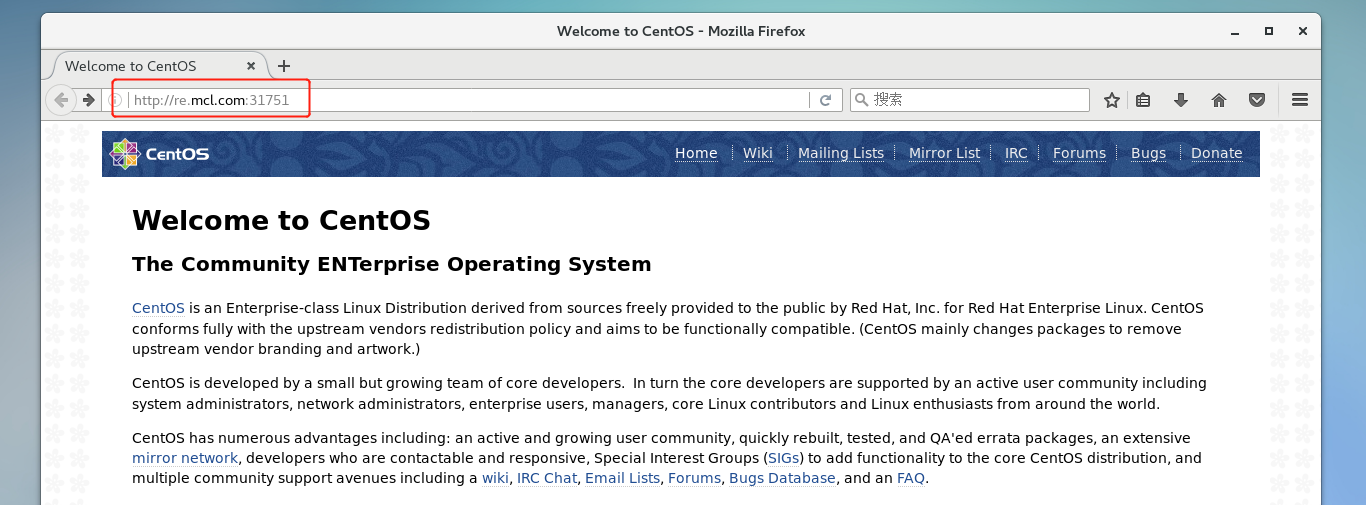Open a new tab with plus button

click(284, 66)
